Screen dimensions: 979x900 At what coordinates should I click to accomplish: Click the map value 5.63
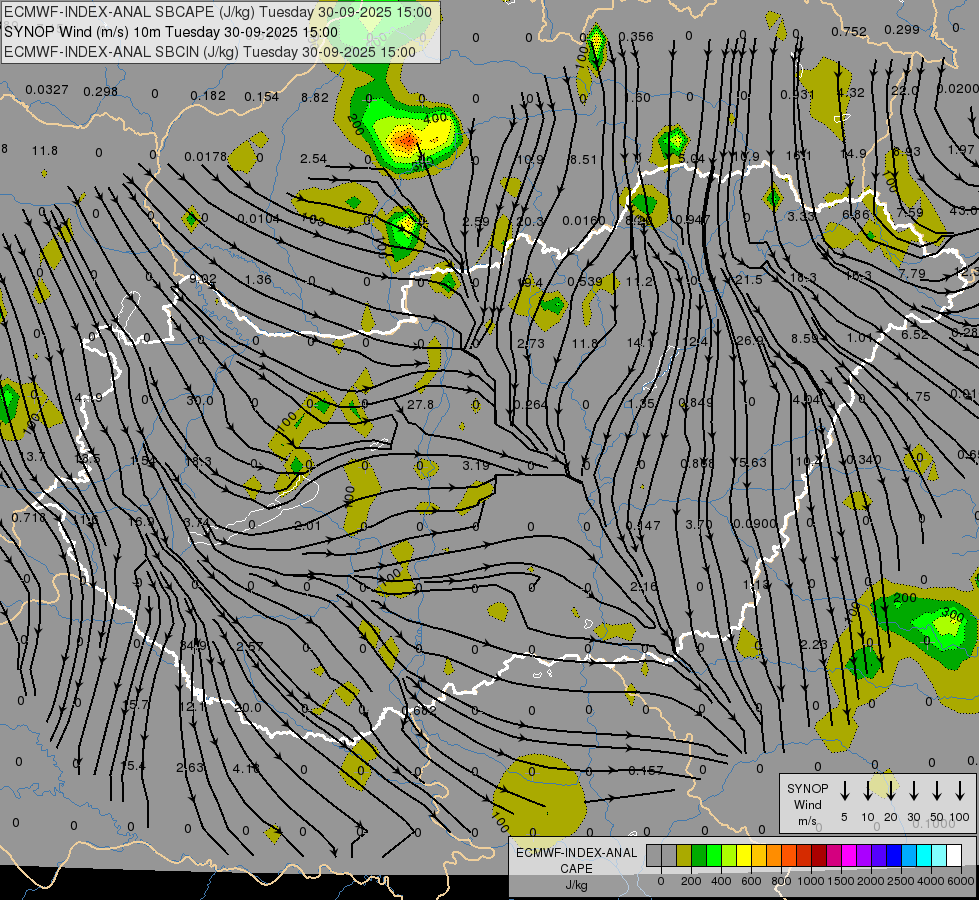pos(752,462)
